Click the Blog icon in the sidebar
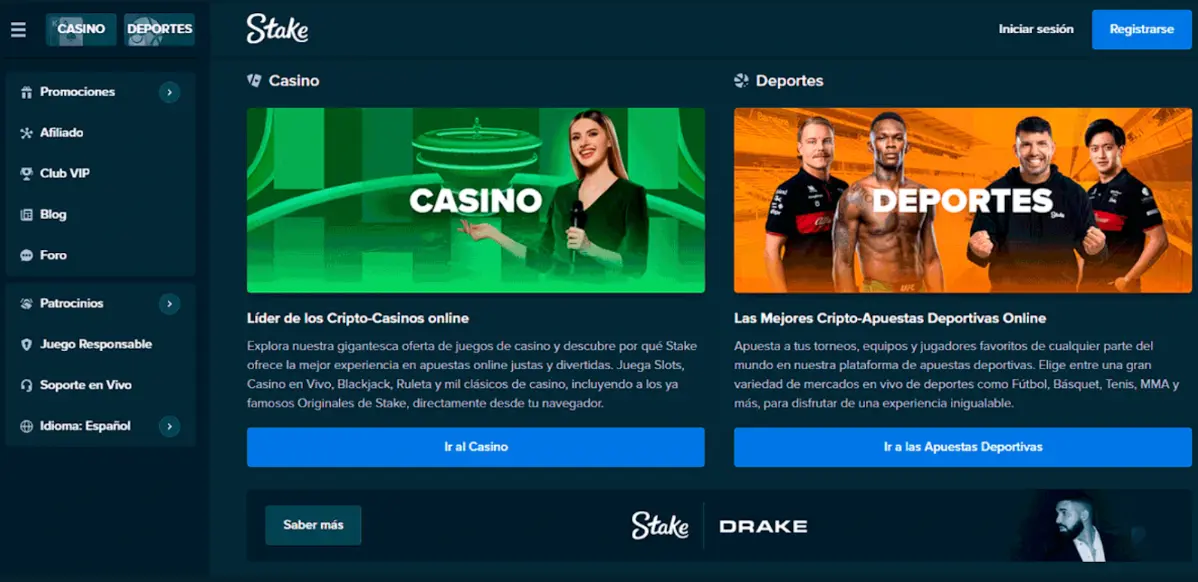Viewport: 1198px width, 582px height. [26, 215]
